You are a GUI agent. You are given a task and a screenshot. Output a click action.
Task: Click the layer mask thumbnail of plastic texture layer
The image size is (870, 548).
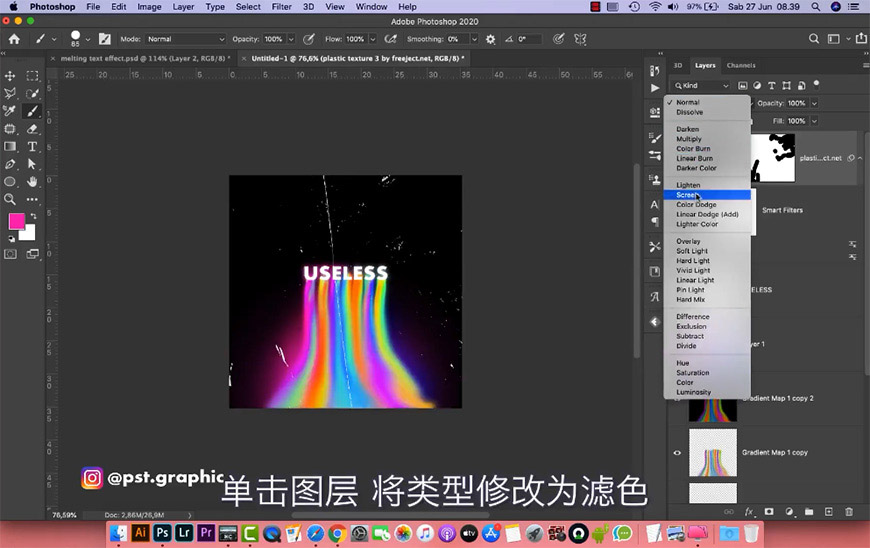pyautogui.click(x=773, y=158)
